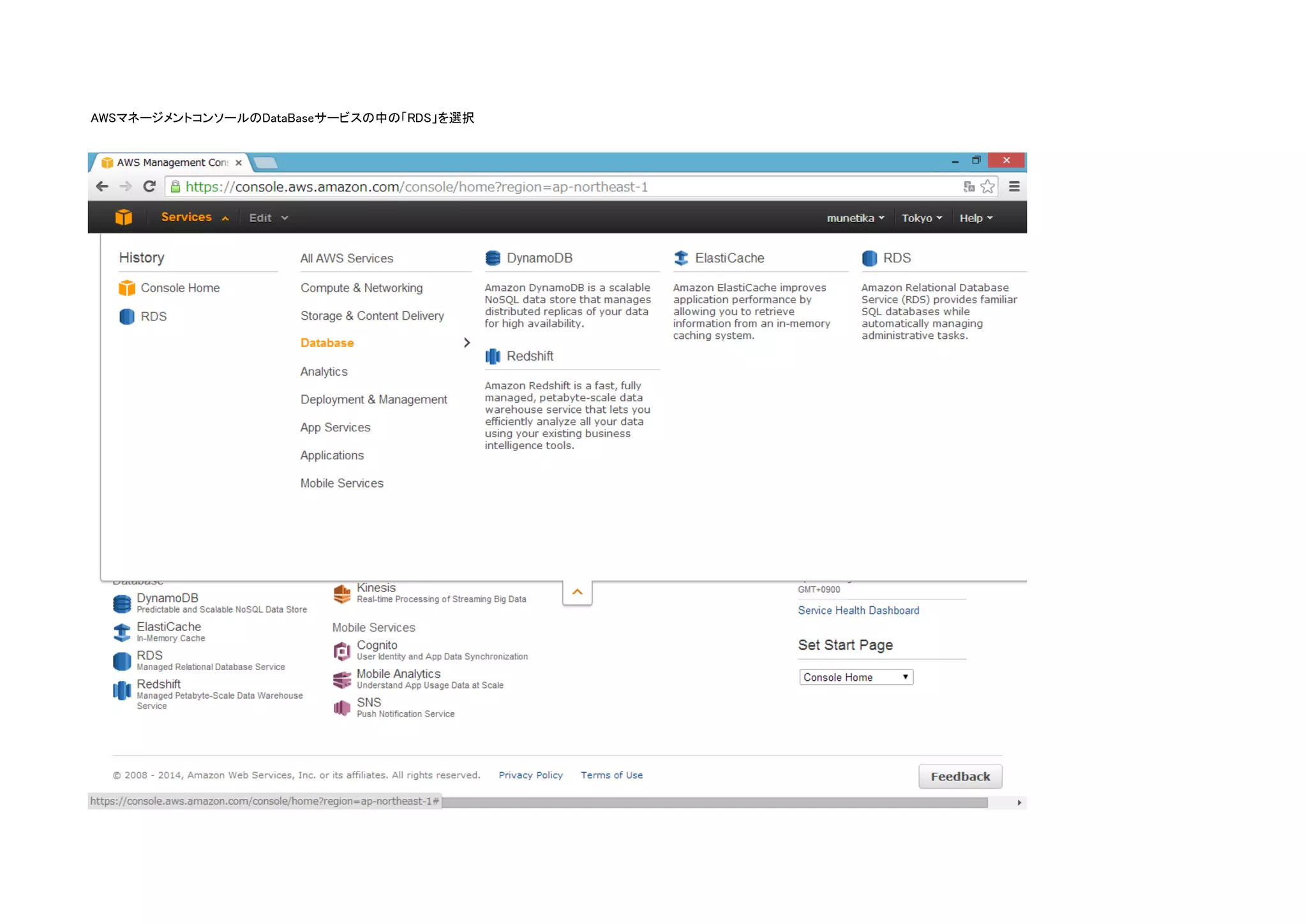Open the Chrome hamburger menu
Viewport: 1307px width, 924px height.
1014,187
